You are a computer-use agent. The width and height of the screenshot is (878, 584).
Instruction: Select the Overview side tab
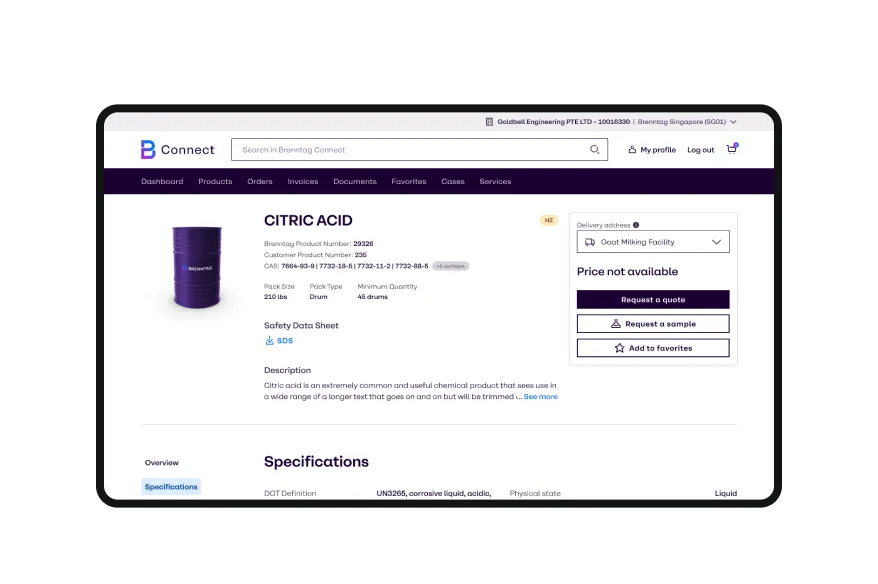(162, 462)
